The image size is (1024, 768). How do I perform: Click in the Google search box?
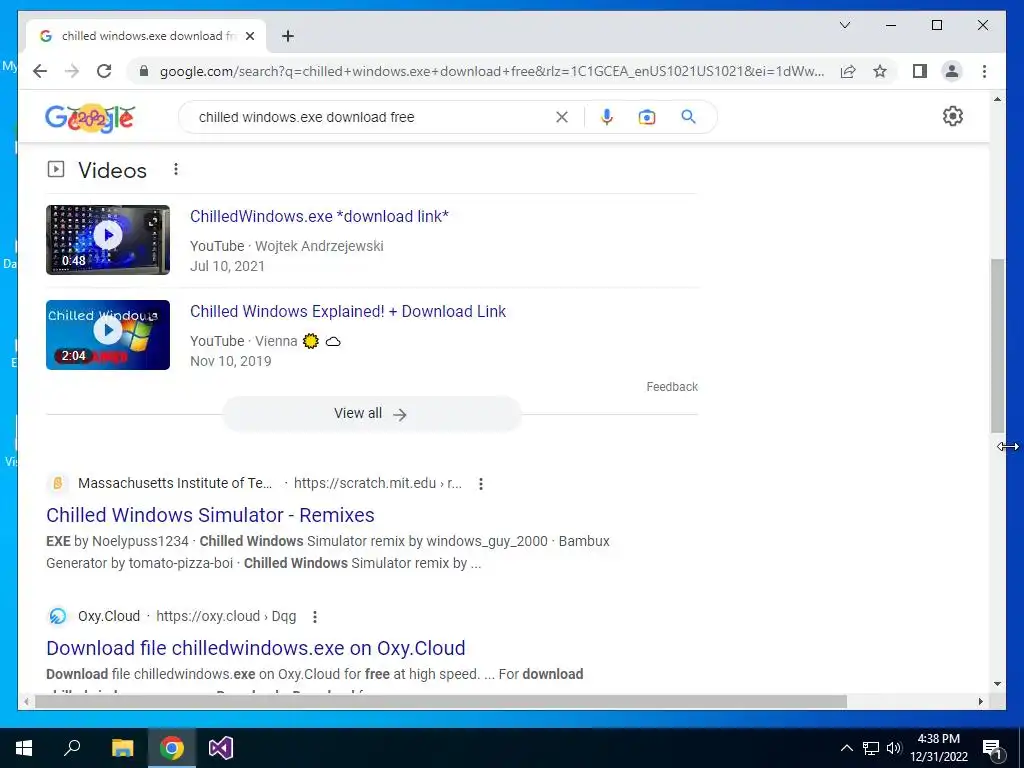coord(372,117)
